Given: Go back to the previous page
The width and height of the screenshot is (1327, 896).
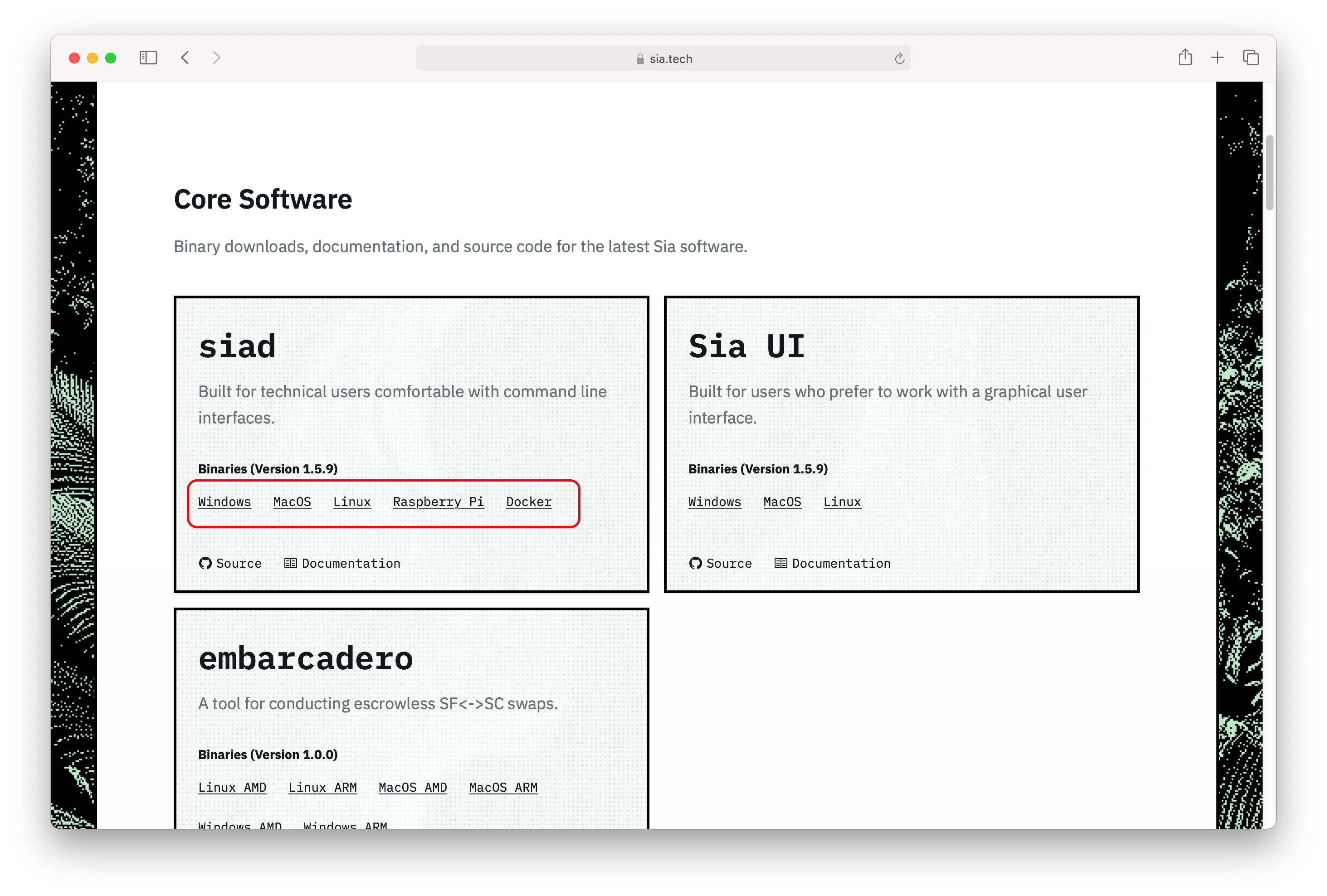Looking at the screenshot, I should pos(185,58).
